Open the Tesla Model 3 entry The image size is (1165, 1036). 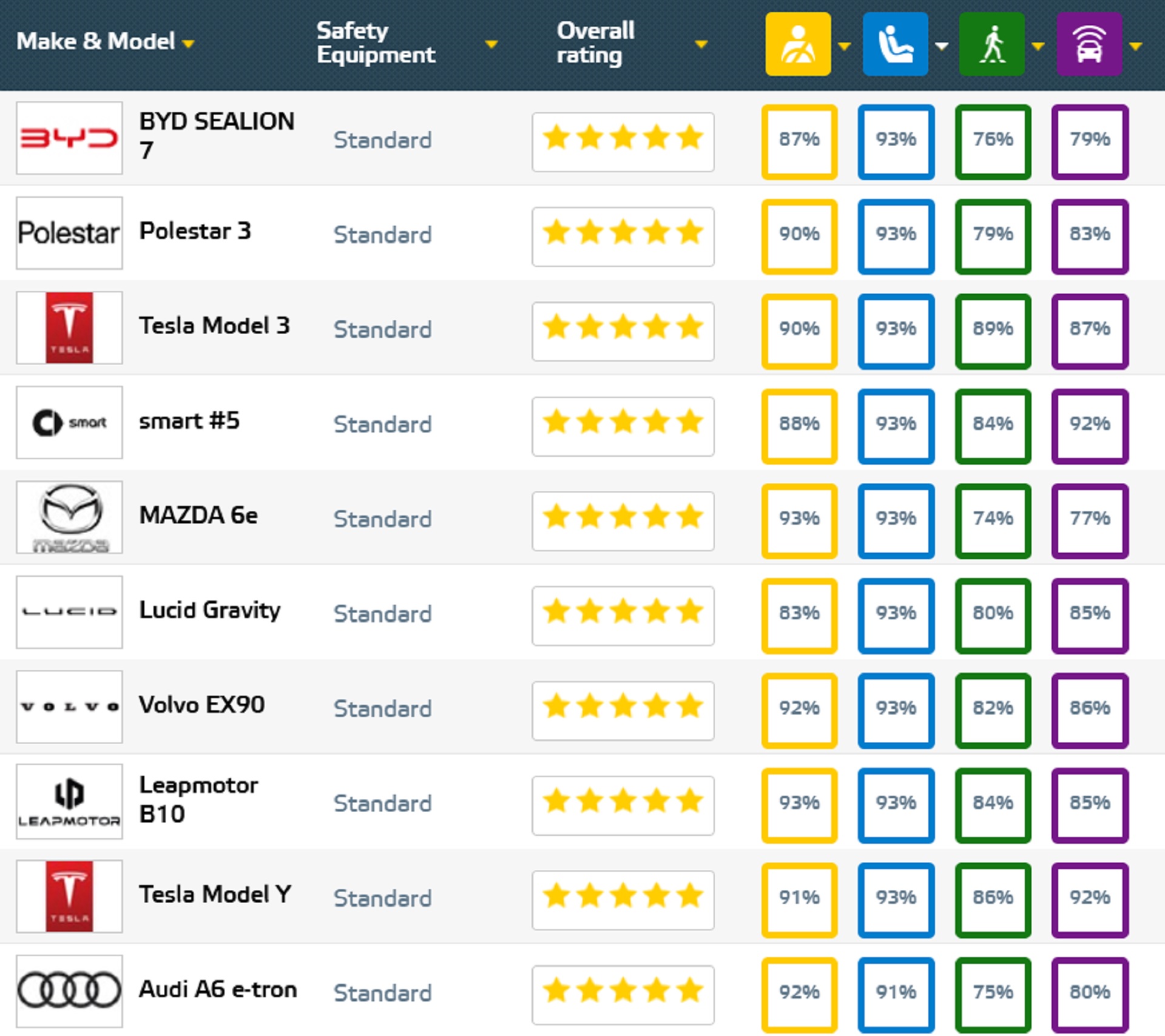click(214, 326)
